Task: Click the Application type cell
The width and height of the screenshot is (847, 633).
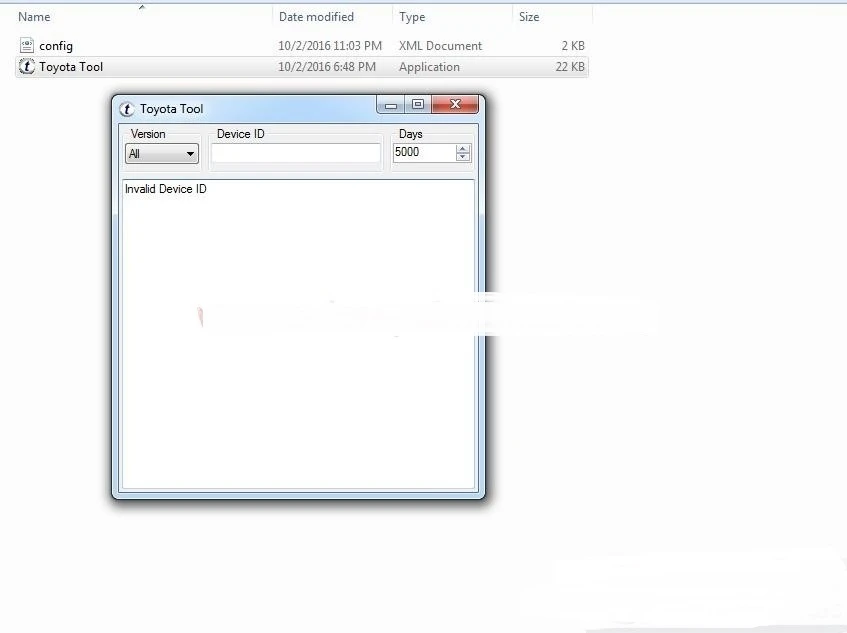Action: click(x=429, y=67)
